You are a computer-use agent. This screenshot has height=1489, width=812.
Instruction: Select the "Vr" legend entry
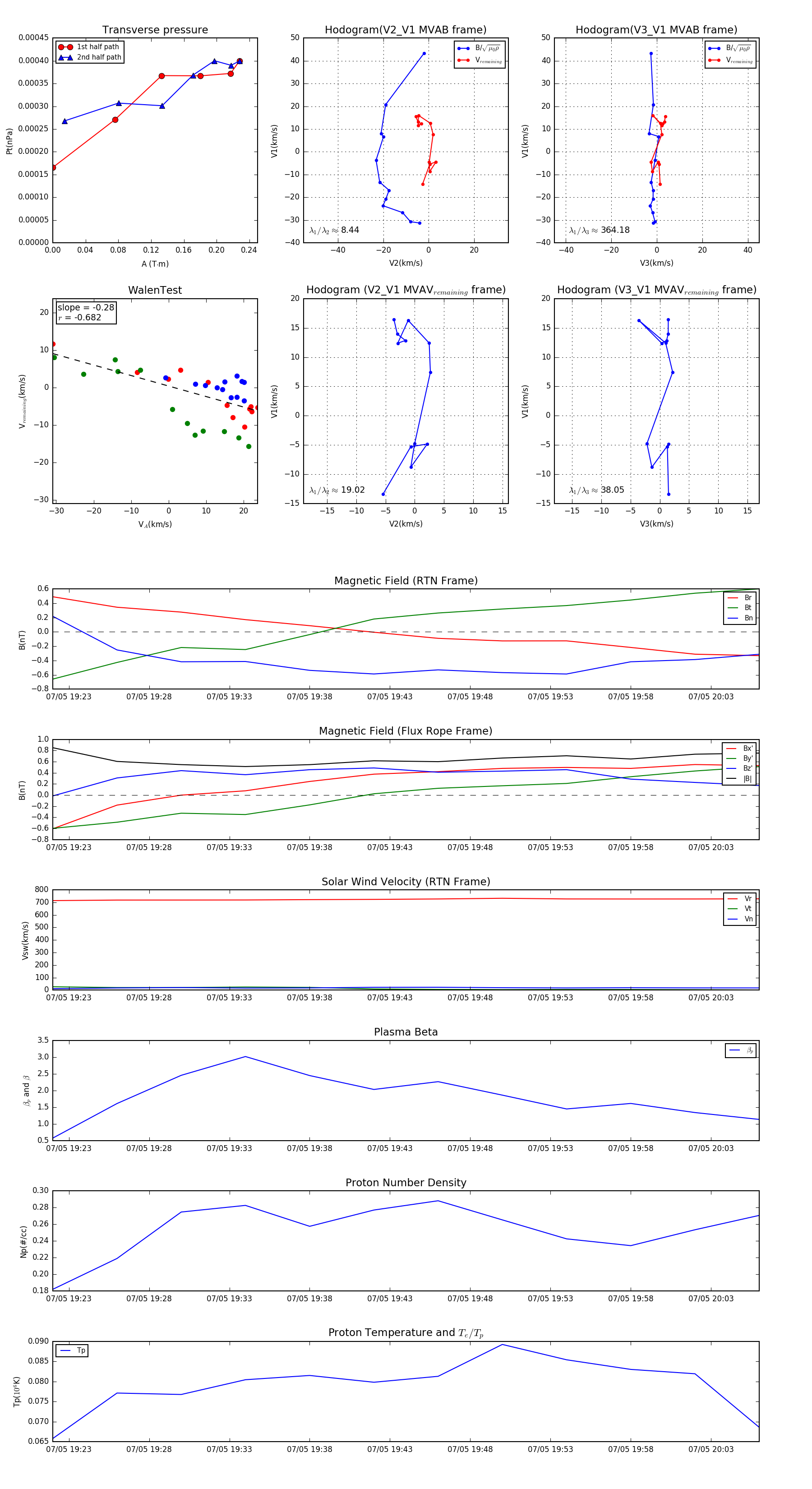pos(740,899)
